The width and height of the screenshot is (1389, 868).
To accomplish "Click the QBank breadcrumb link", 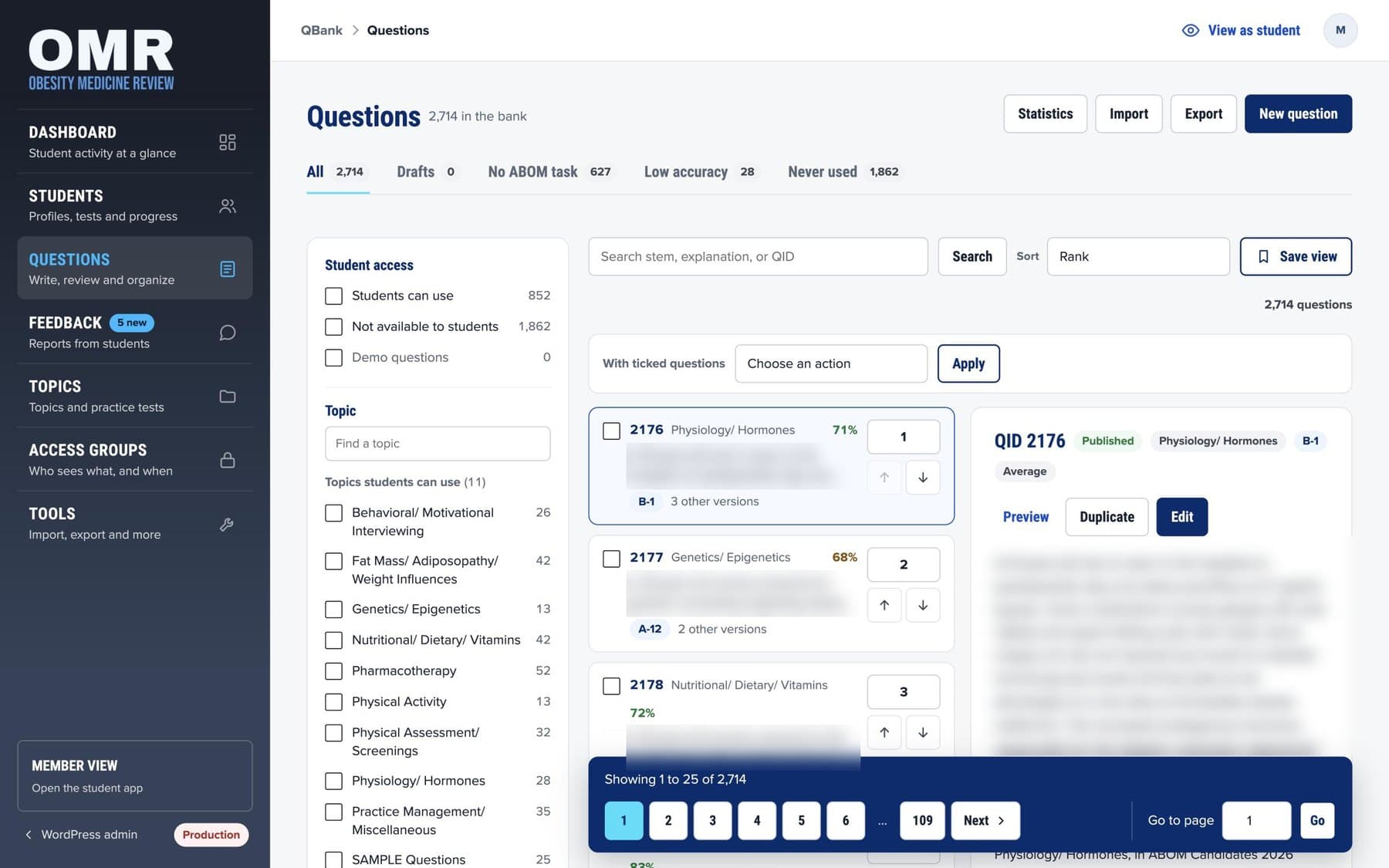I will (x=321, y=30).
